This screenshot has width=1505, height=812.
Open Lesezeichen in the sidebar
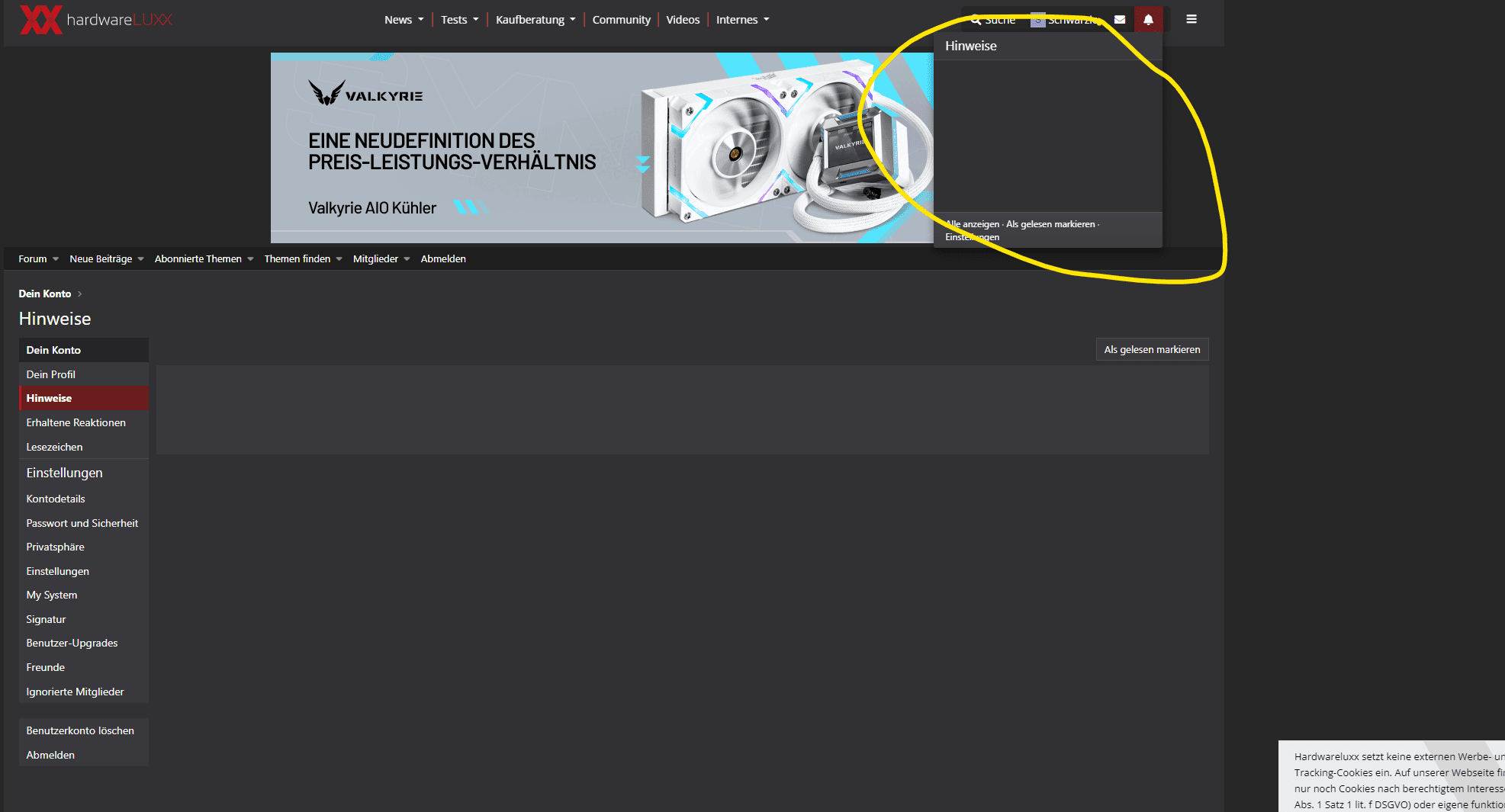coord(83,447)
